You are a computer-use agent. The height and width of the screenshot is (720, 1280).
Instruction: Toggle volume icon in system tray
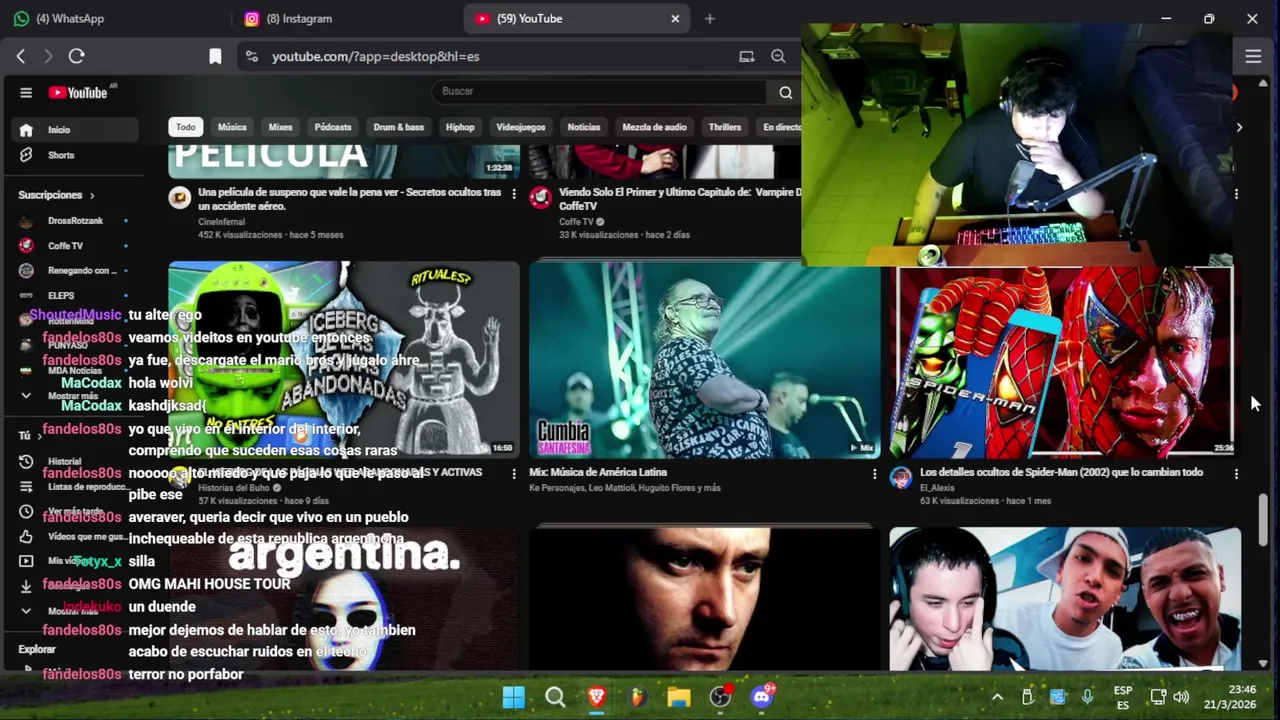[1181, 697]
